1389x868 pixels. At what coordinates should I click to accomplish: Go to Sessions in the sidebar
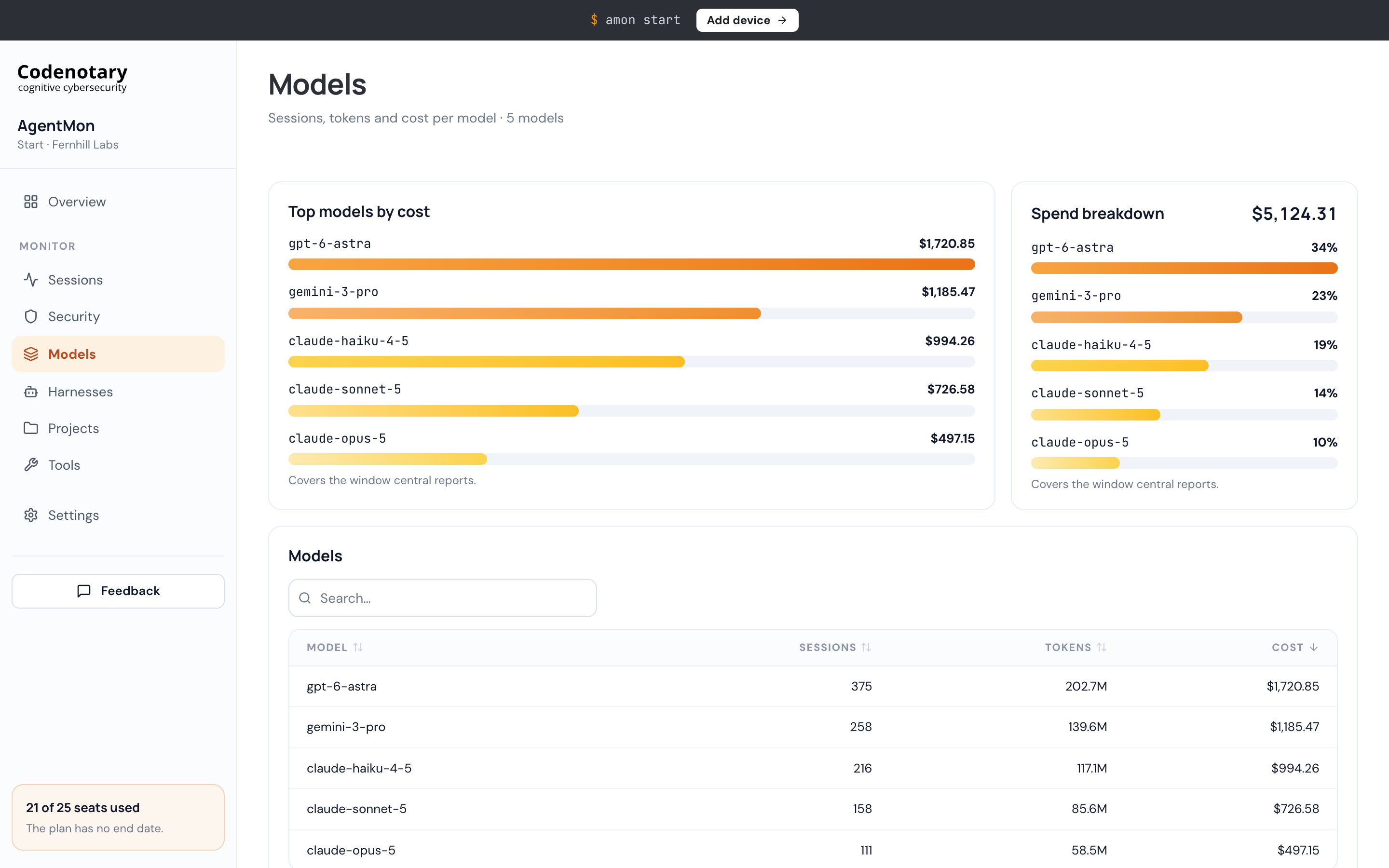(x=118, y=280)
